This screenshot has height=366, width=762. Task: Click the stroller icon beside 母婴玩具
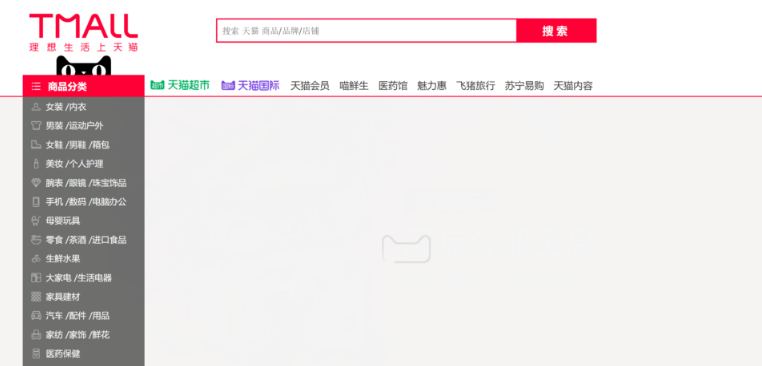pos(36,221)
